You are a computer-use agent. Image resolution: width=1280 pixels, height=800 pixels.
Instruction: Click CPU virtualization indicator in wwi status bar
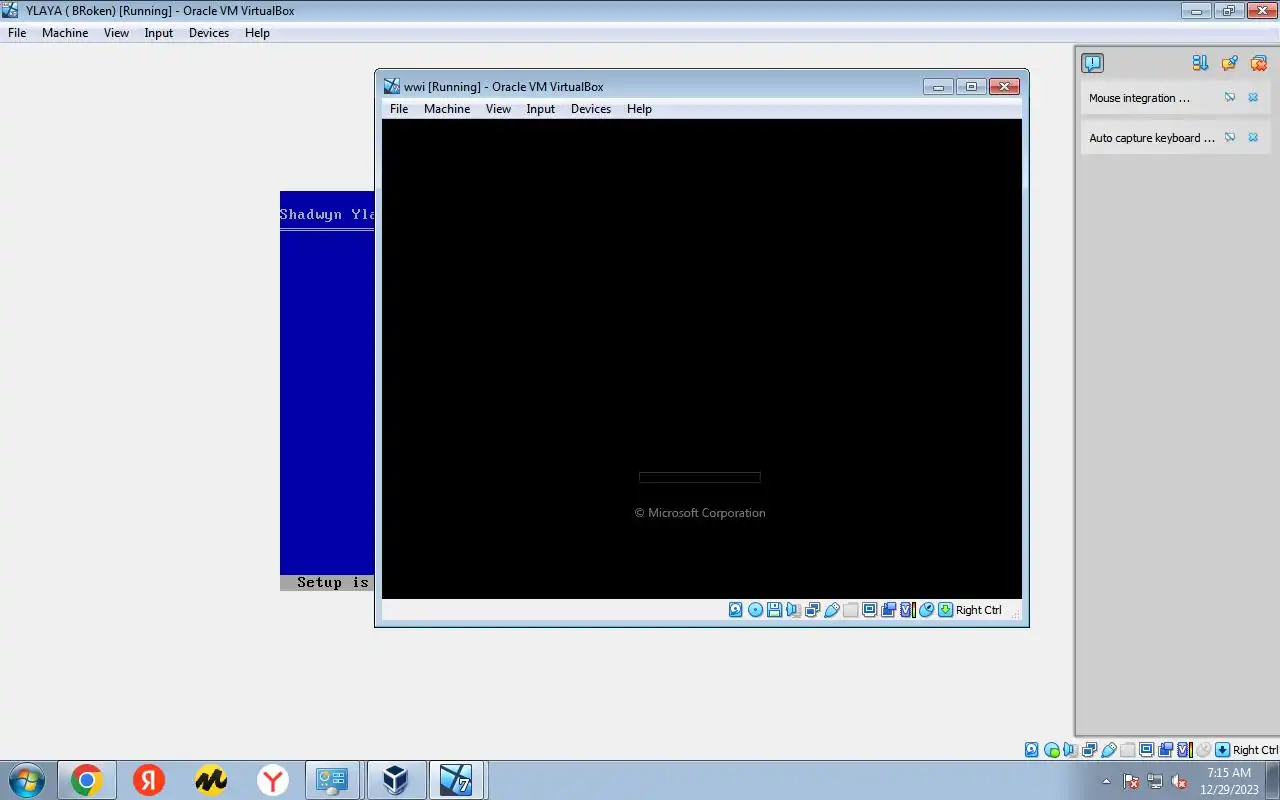(x=907, y=610)
